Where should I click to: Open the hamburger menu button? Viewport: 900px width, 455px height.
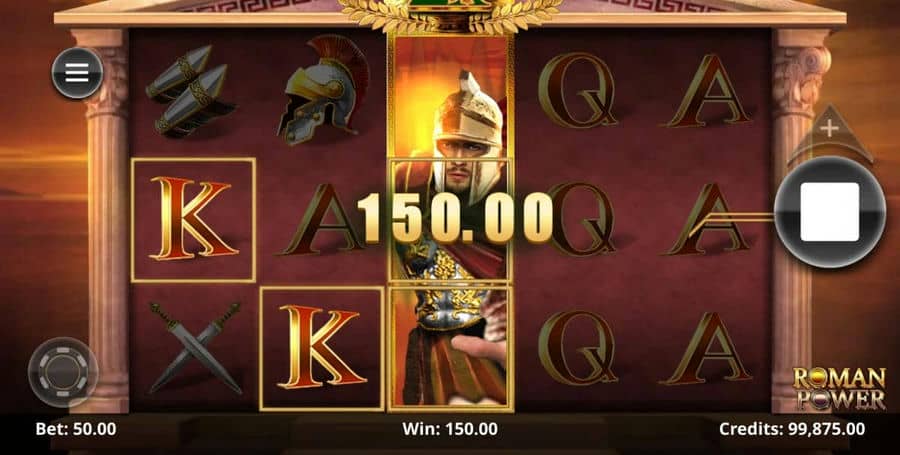coord(77,73)
